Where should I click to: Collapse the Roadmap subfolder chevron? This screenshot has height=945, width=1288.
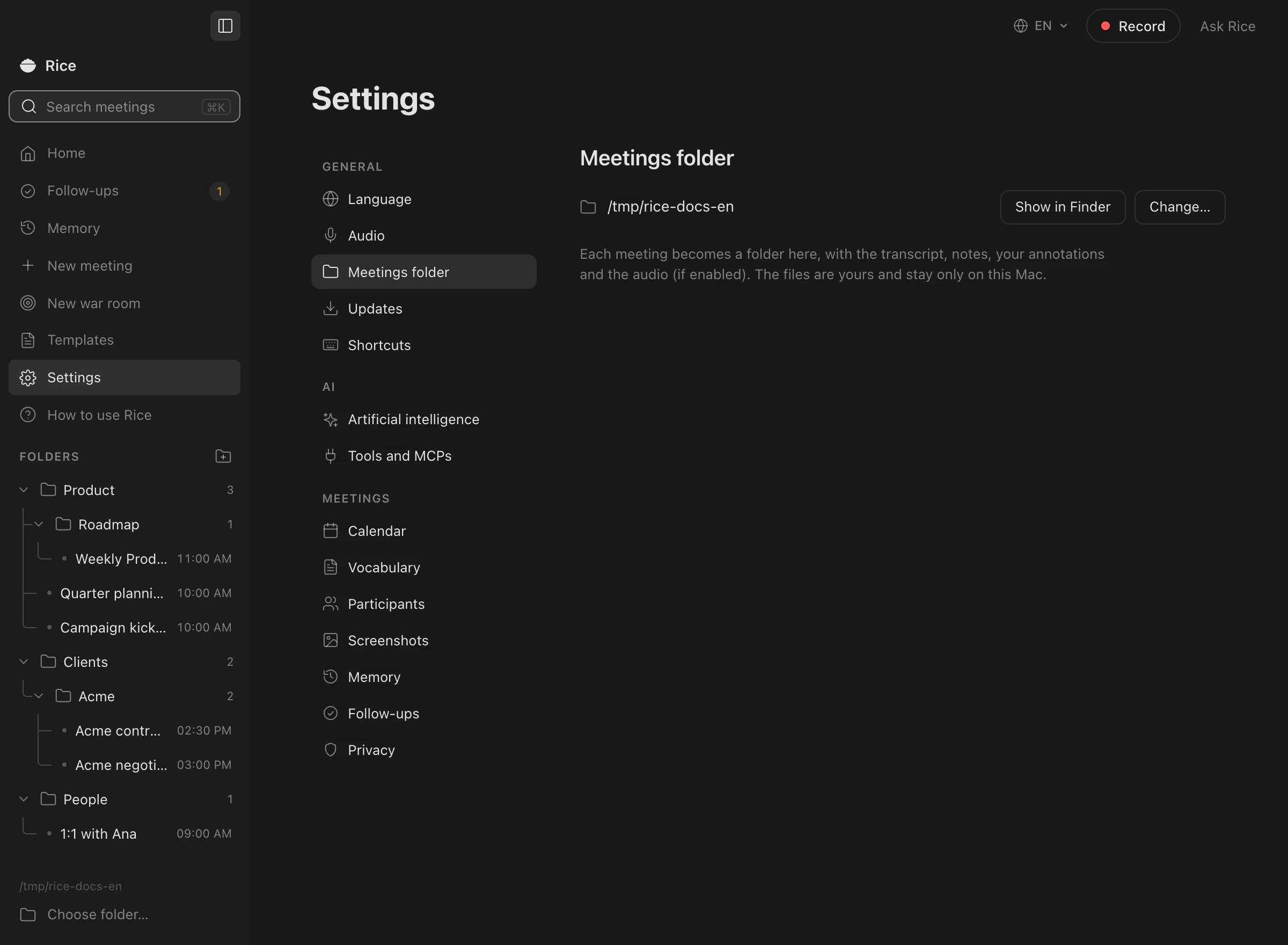(39, 524)
